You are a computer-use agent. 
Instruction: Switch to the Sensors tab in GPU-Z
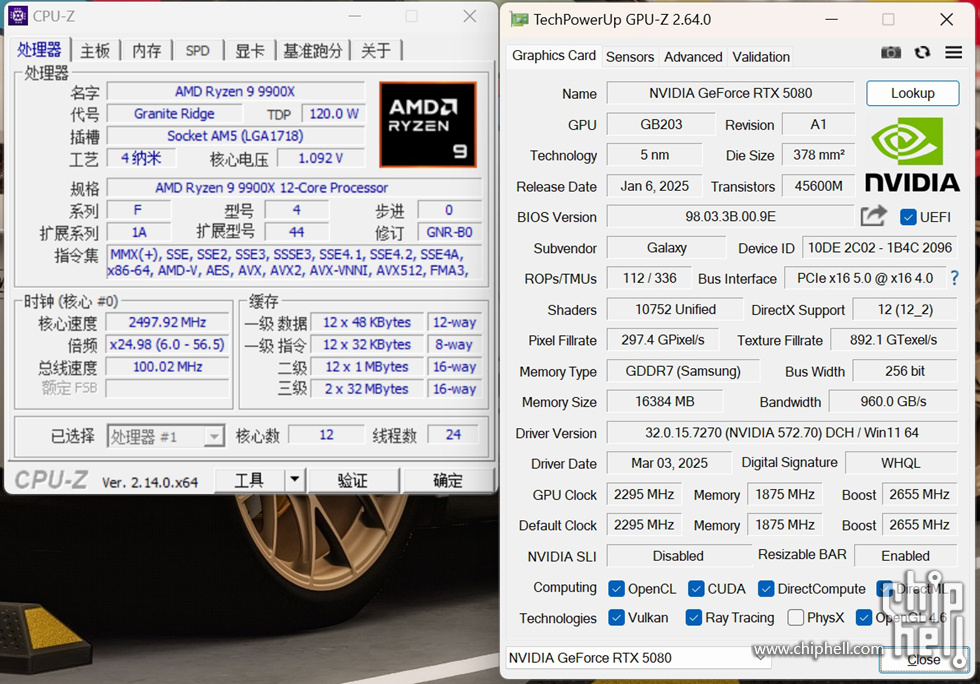click(630, 57)
